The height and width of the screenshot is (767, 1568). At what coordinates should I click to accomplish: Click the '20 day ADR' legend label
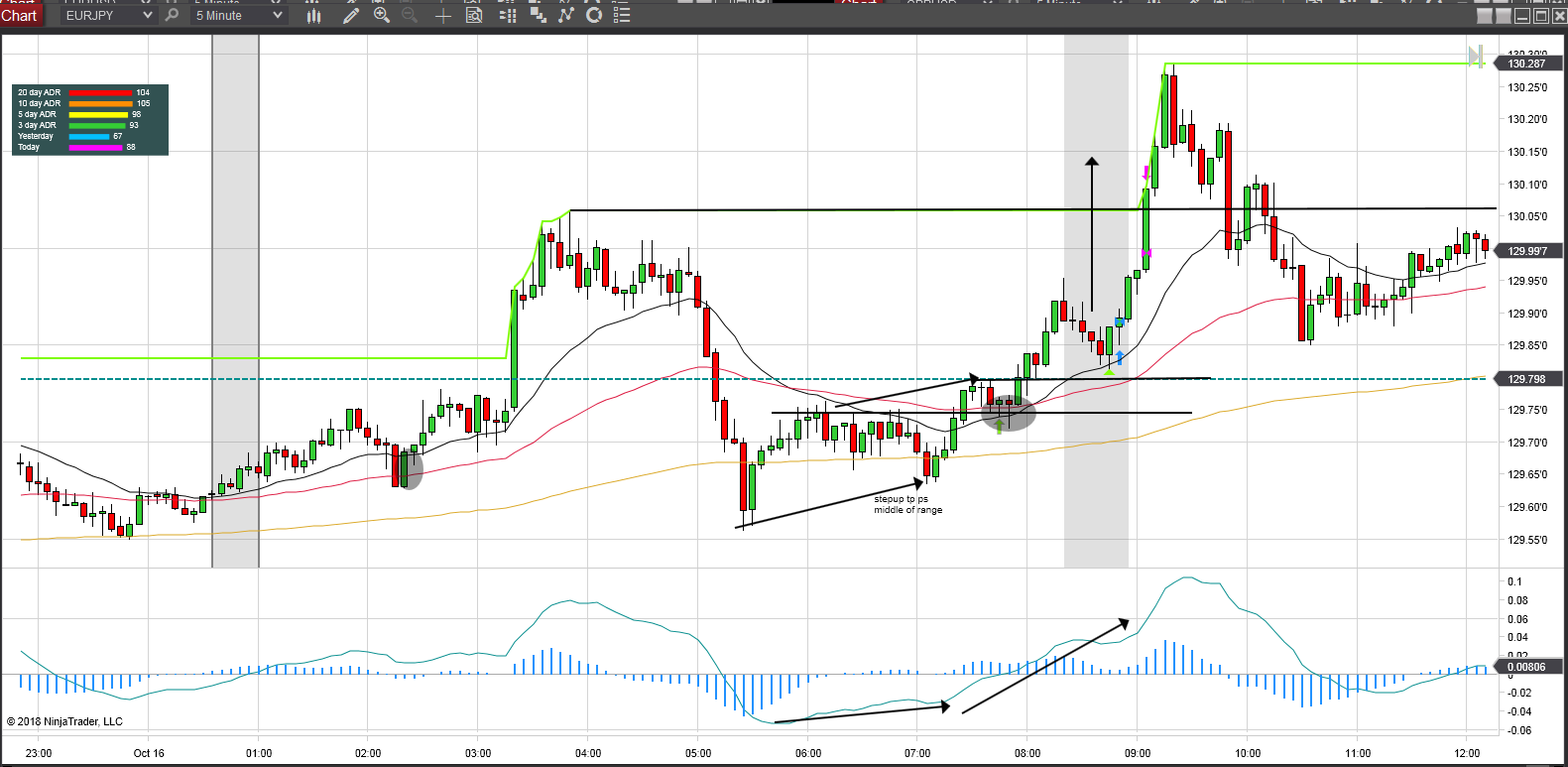click(39, 93)
